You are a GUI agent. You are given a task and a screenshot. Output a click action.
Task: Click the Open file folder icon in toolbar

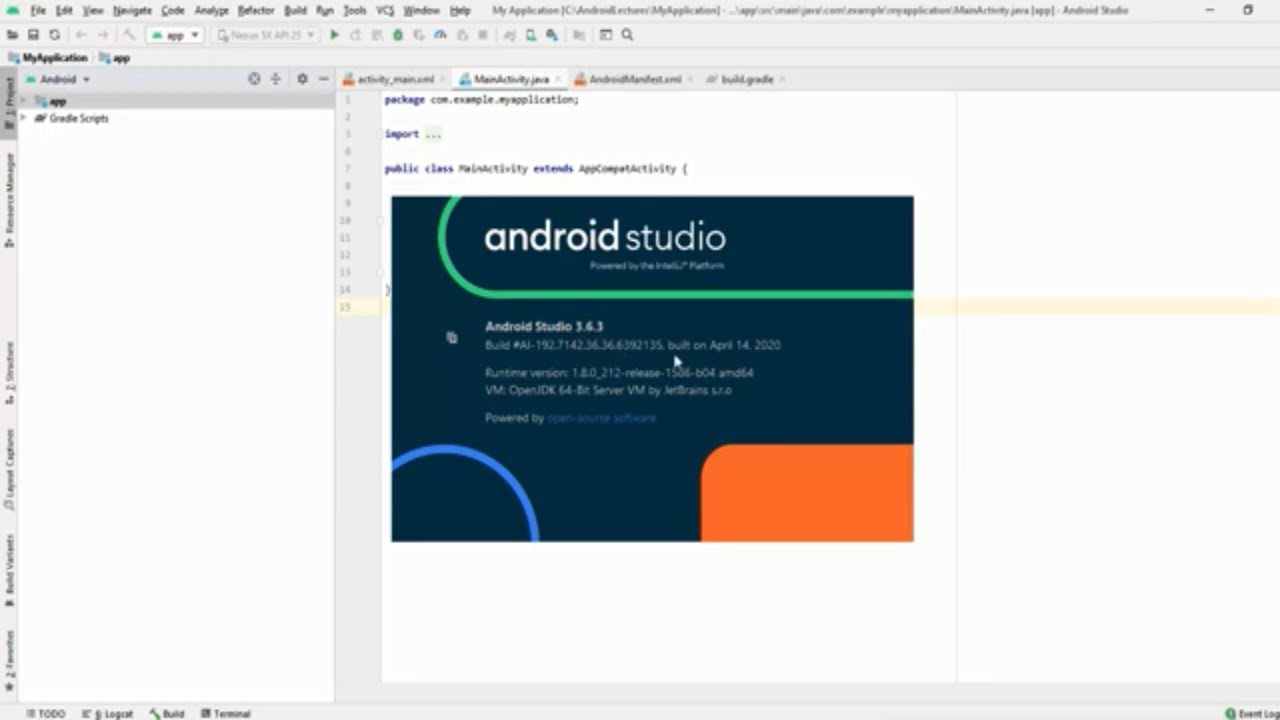click(x=12, y=35)
